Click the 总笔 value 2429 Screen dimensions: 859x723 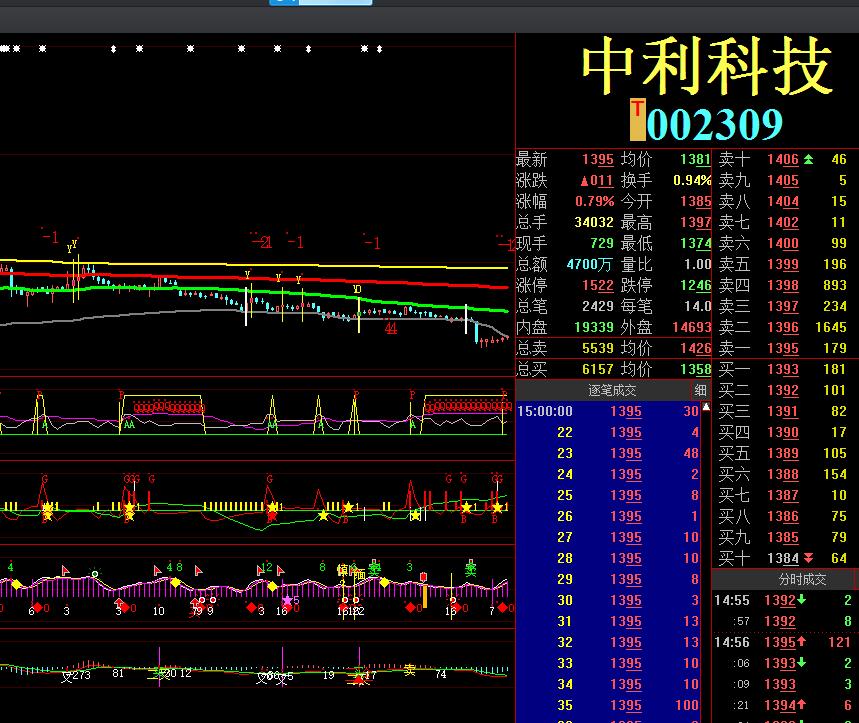coord(598,306)
